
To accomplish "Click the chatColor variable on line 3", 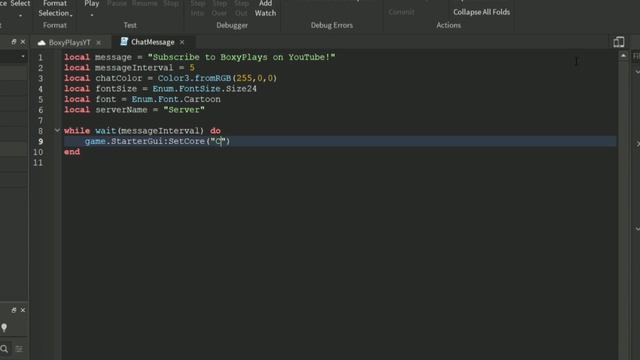I will (119, 78).
